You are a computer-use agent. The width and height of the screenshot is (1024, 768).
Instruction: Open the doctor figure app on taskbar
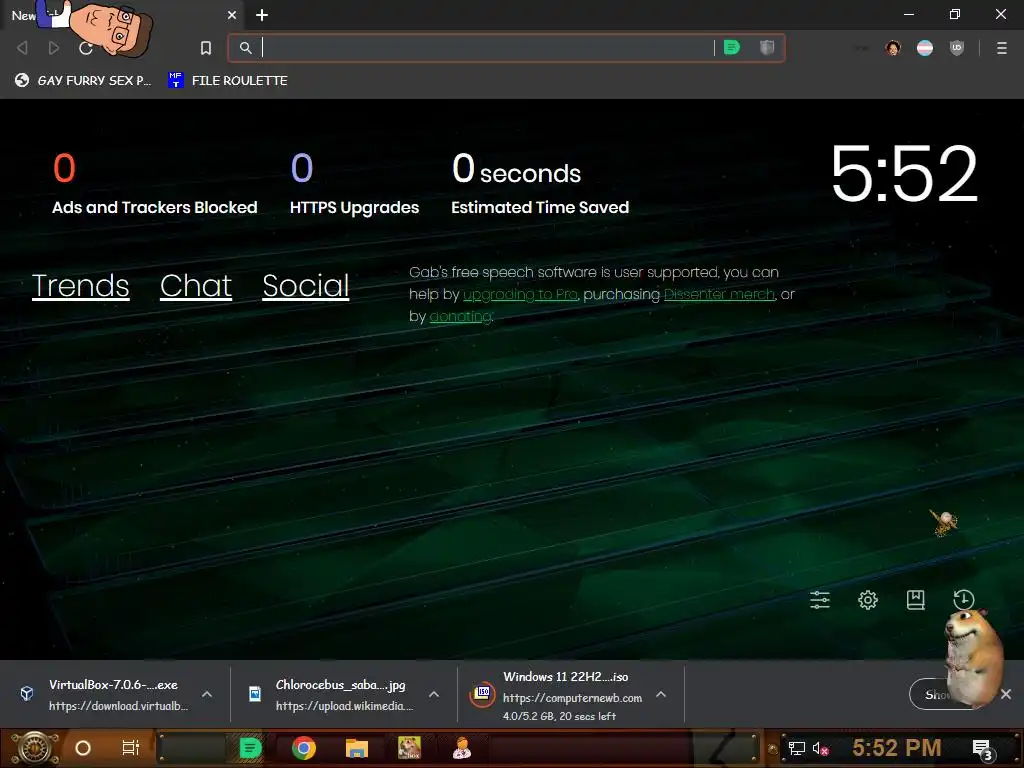coord(462,748)
